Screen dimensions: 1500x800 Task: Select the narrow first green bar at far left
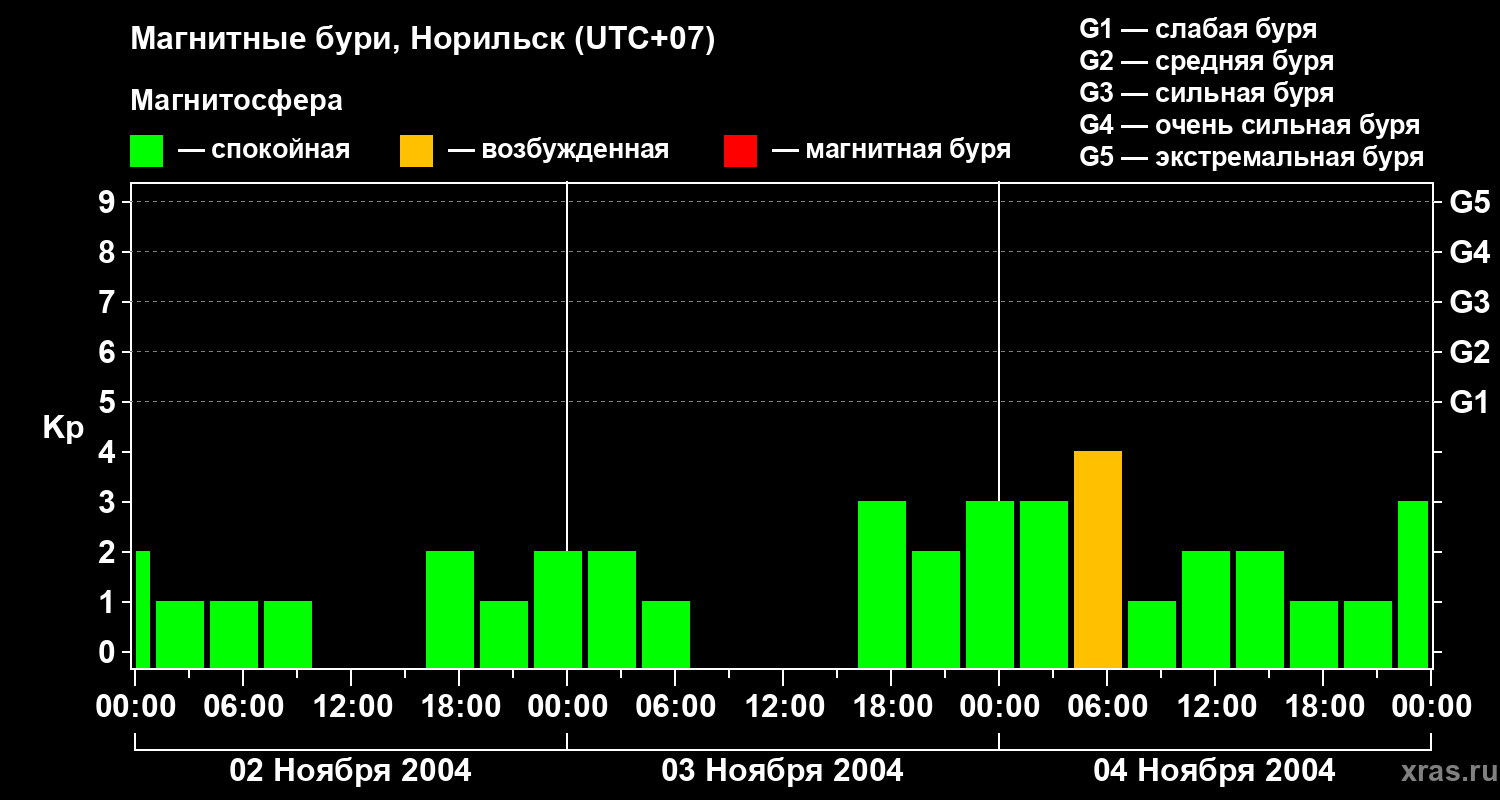point(142,609)
